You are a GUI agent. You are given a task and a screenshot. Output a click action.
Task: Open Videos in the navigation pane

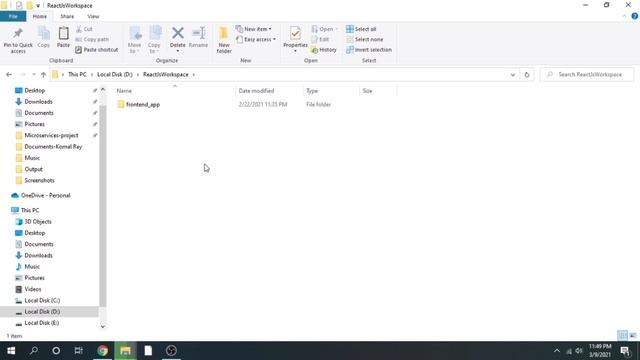click(x=32, y=289)
